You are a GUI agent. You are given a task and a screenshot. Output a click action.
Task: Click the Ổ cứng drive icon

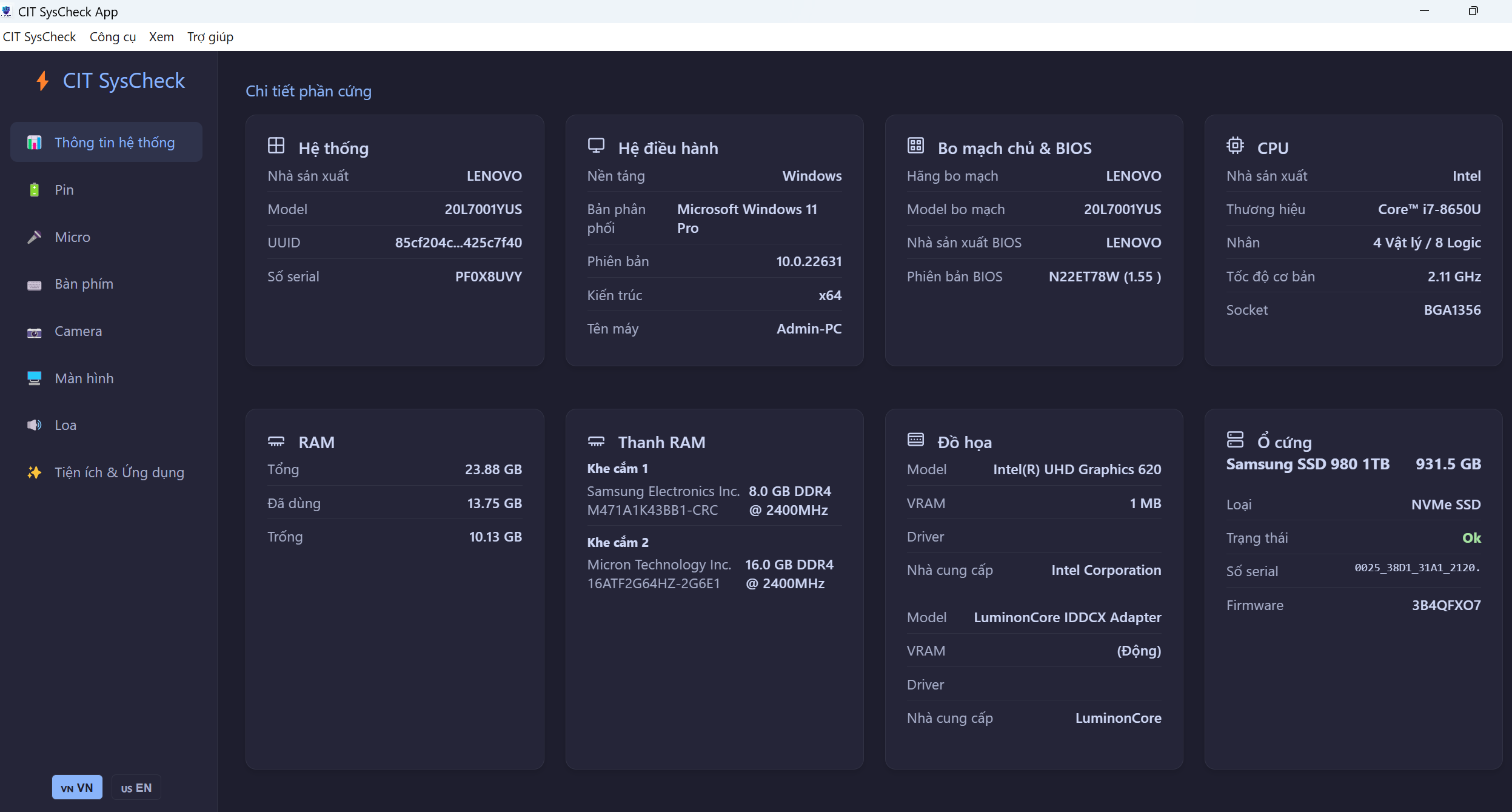[x=1235, y=439]
